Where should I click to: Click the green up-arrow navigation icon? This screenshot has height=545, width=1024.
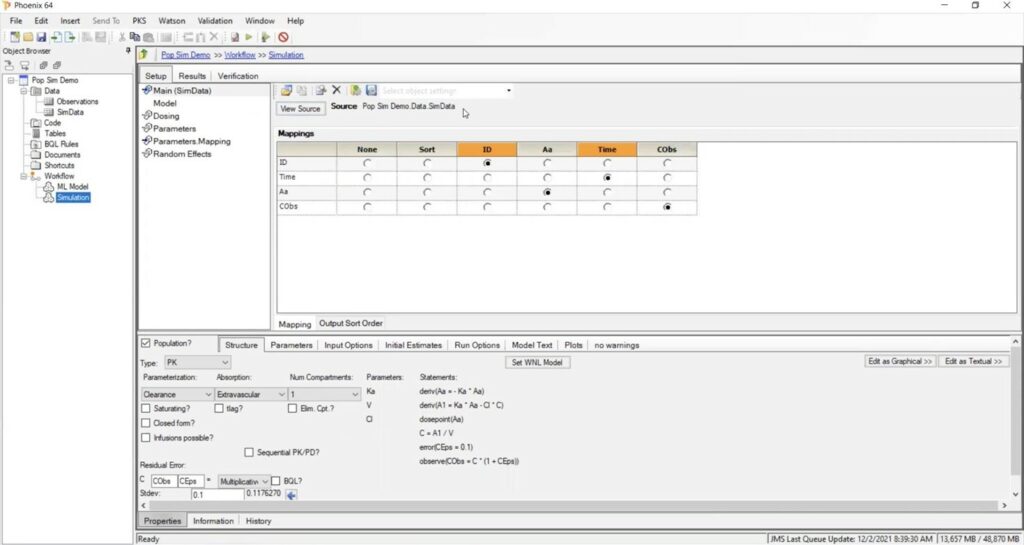144,54
